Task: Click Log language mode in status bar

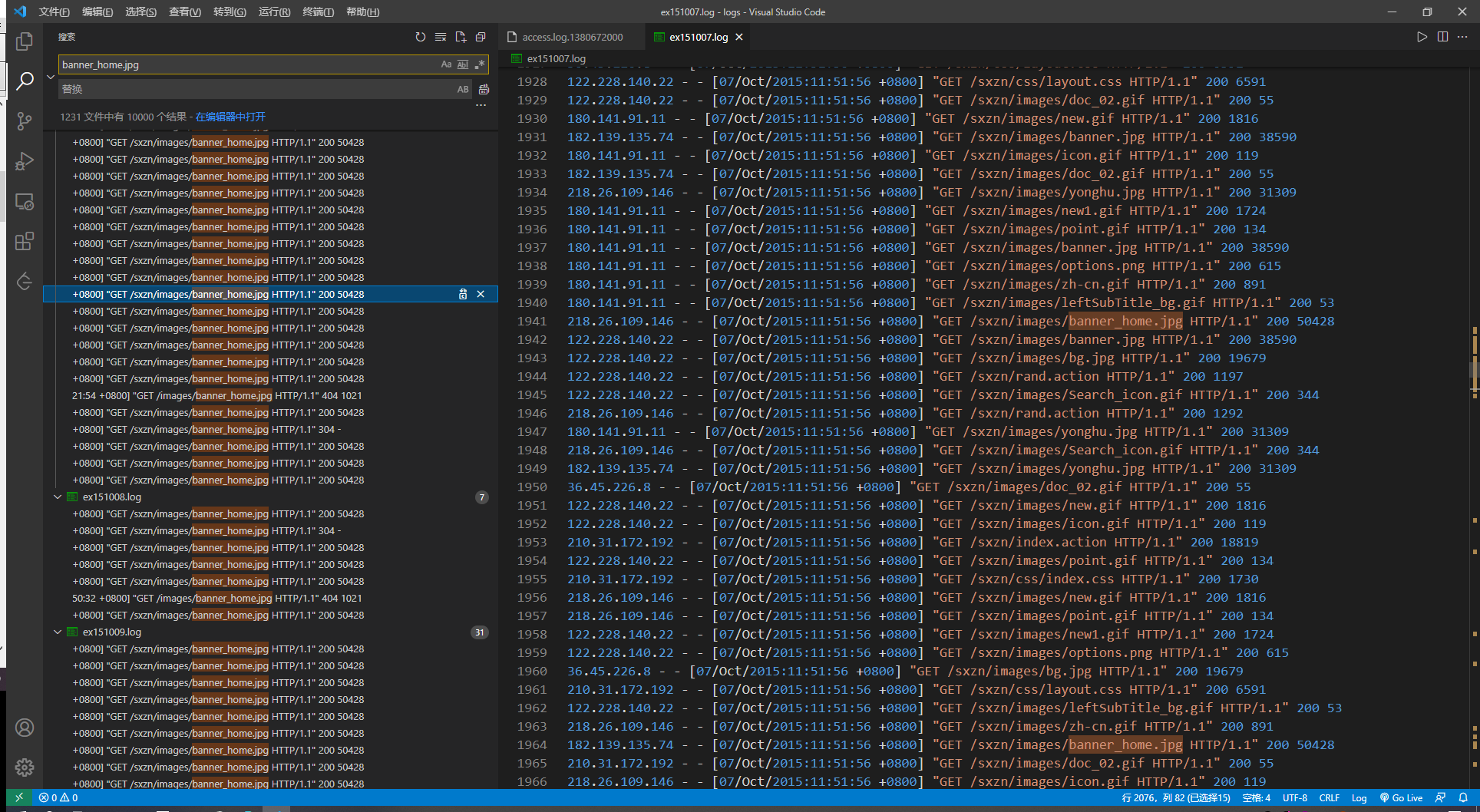Action: coord(1359,797)
